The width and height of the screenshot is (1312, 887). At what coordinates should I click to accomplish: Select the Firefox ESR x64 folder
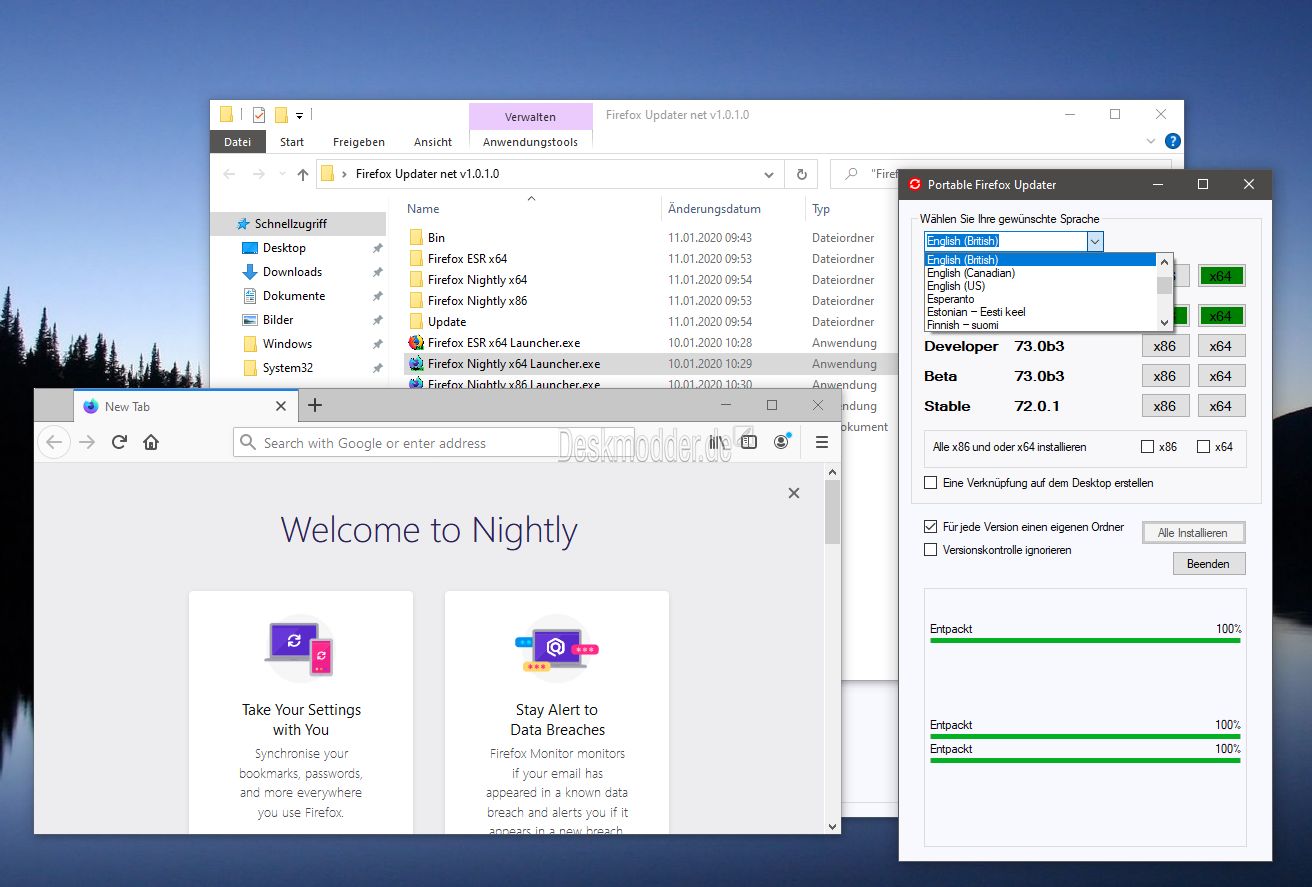[467, 259]
